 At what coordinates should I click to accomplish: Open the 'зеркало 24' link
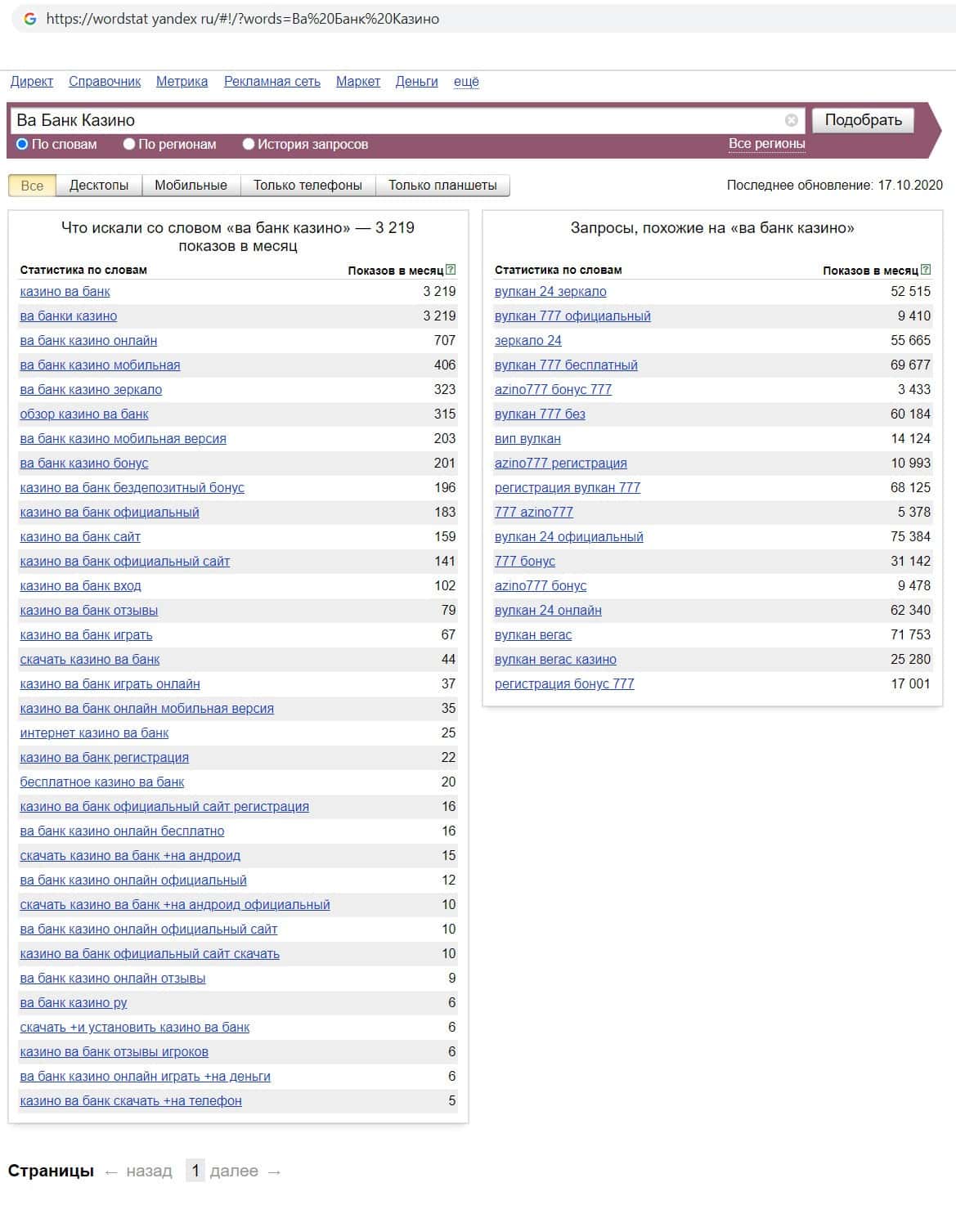[528, 341]
